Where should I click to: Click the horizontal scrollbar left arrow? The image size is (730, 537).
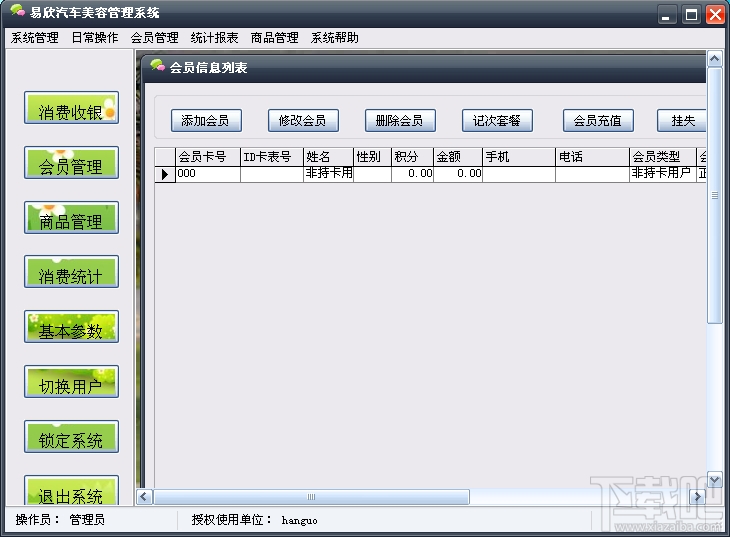point(143,497)
